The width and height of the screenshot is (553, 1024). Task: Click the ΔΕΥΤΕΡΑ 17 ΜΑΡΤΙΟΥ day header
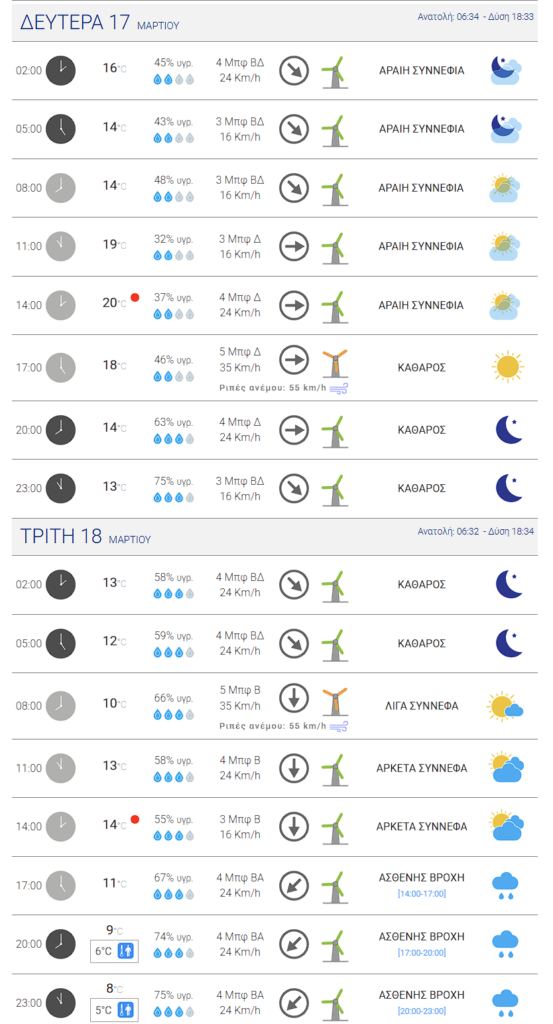100,22
